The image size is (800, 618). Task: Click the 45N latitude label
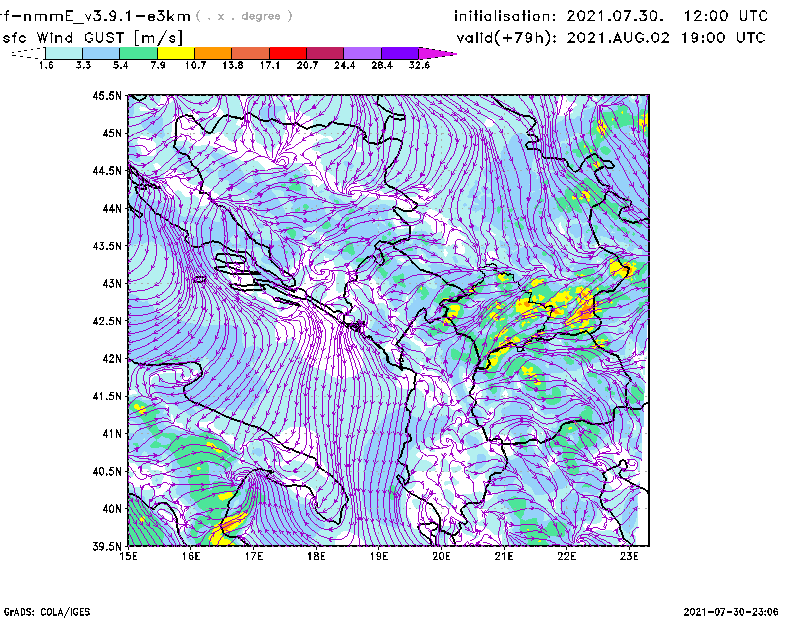click(x=112, y=133)
